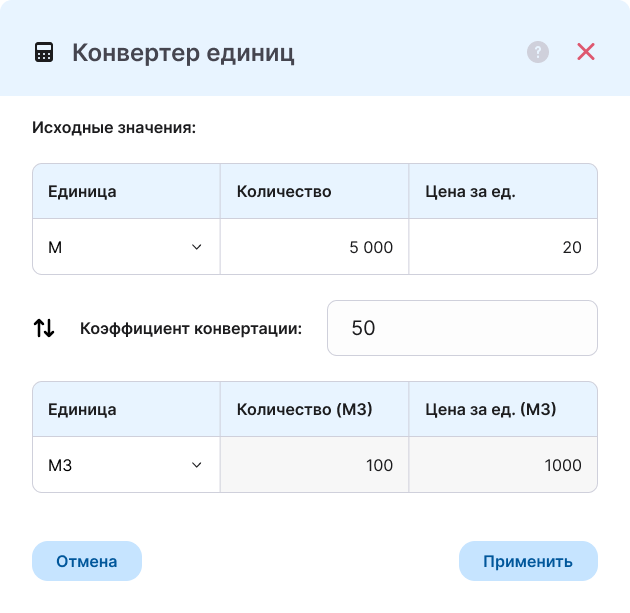The width and height of the screenshot is (630, 613).
Task: Click the source quantity field with 5 000
Action: coord(314,247)
